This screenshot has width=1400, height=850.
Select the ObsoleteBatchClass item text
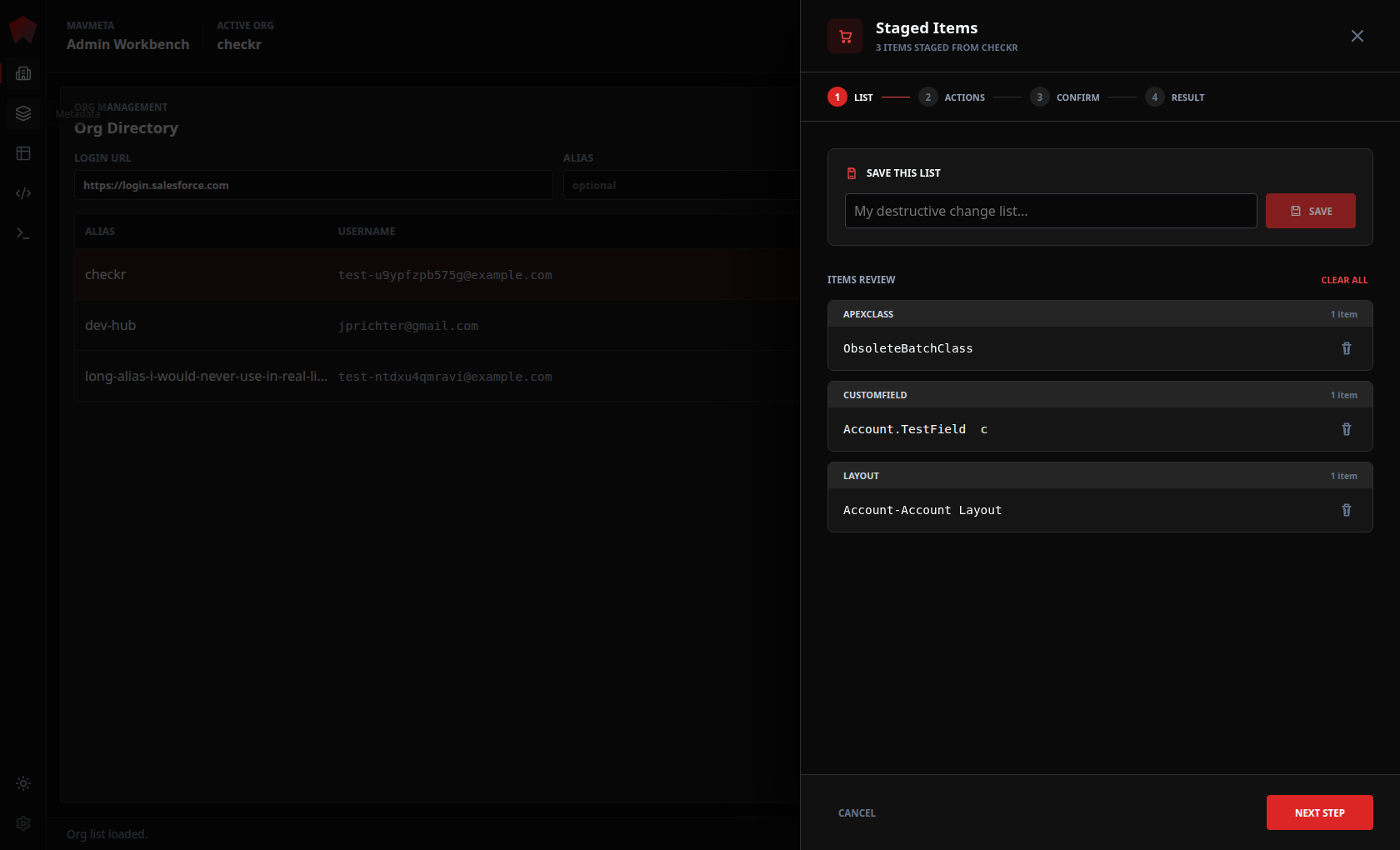point(908,348)
